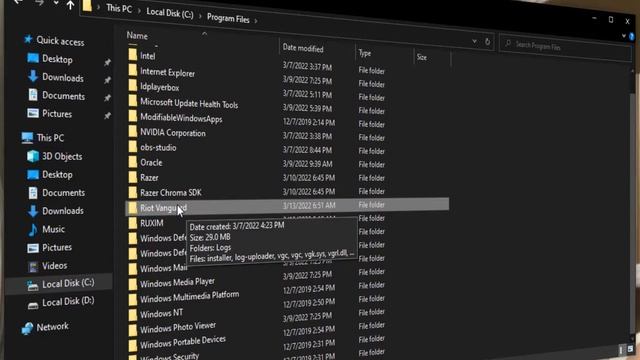Expand chevron after Program Files breadcrumb
This screenshot has width=640, height=360.
(x=256, y=20)
